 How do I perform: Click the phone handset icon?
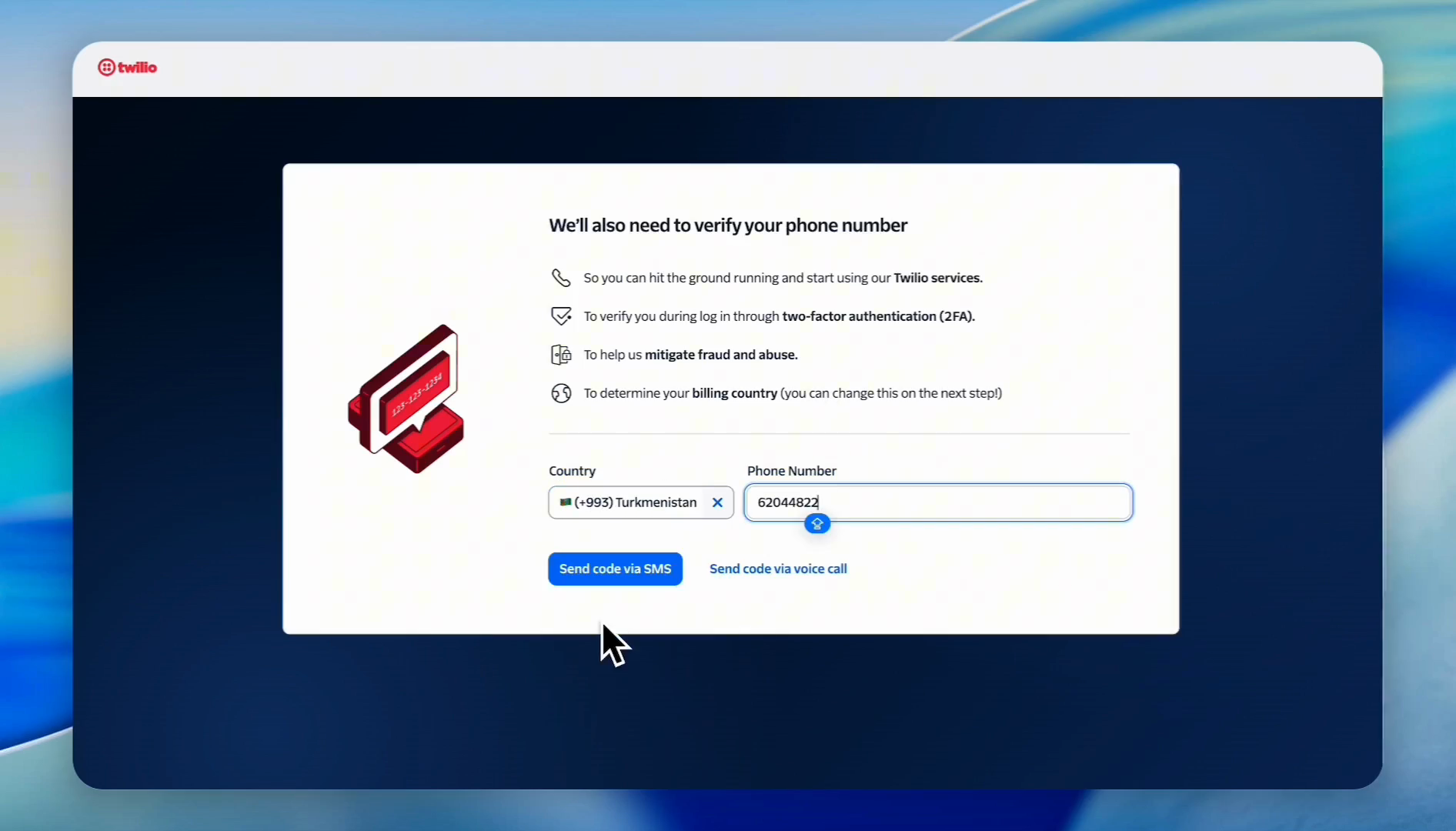point(561,278)
